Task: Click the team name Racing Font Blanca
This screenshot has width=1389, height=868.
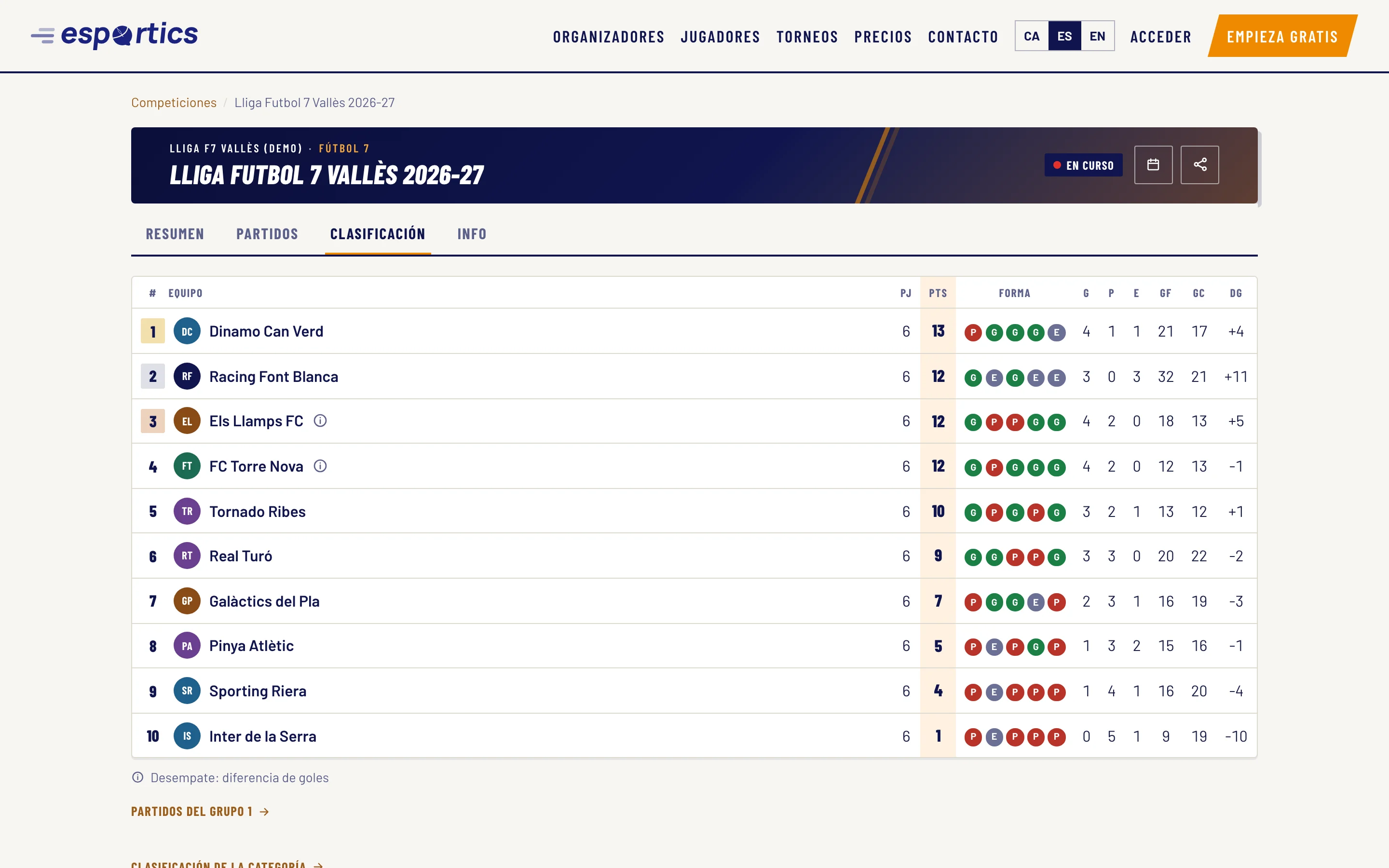Action: coord(274,377)
